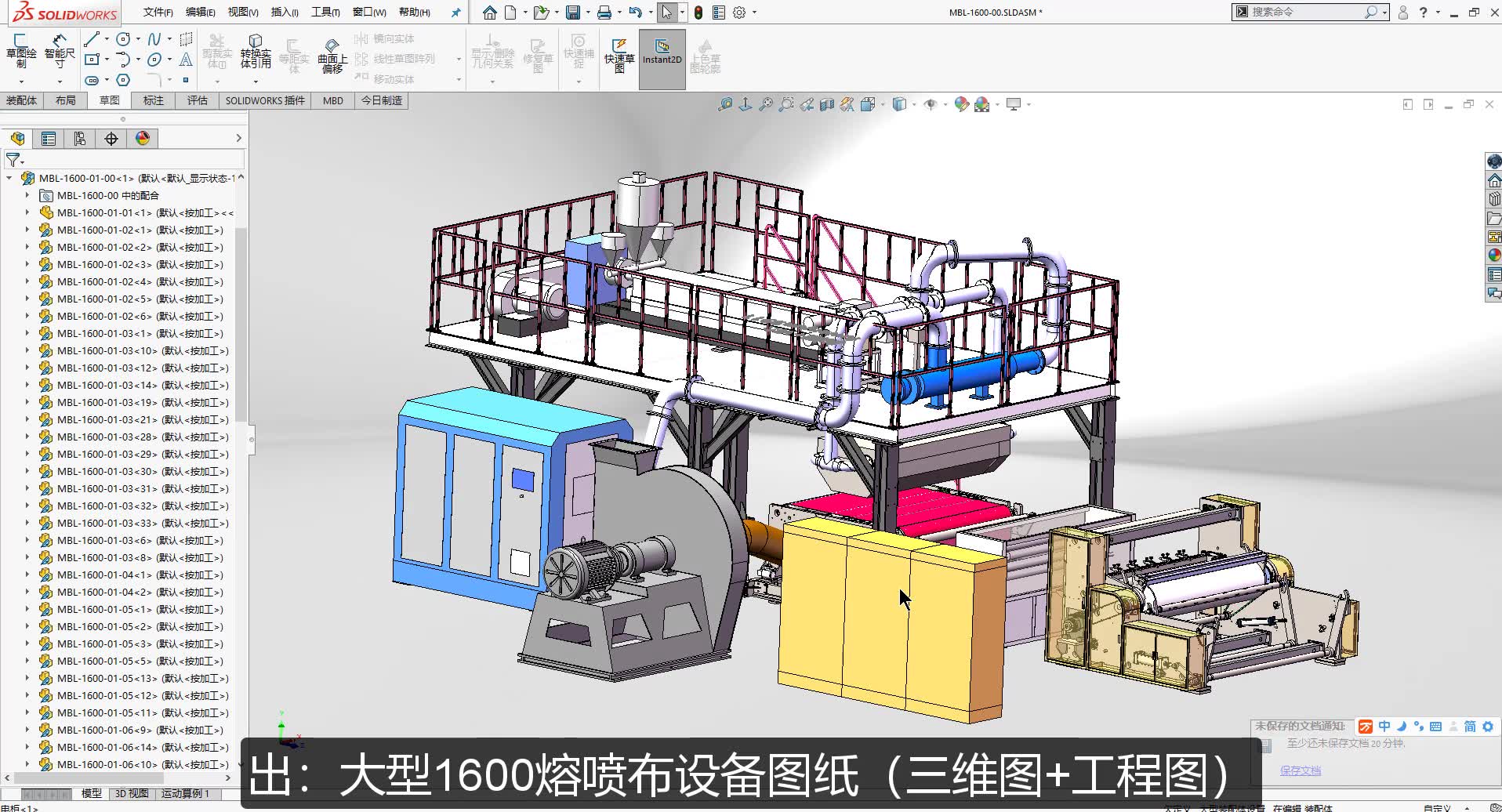
Task: Pick the Line sketch tool
Action: click(93, 38)
